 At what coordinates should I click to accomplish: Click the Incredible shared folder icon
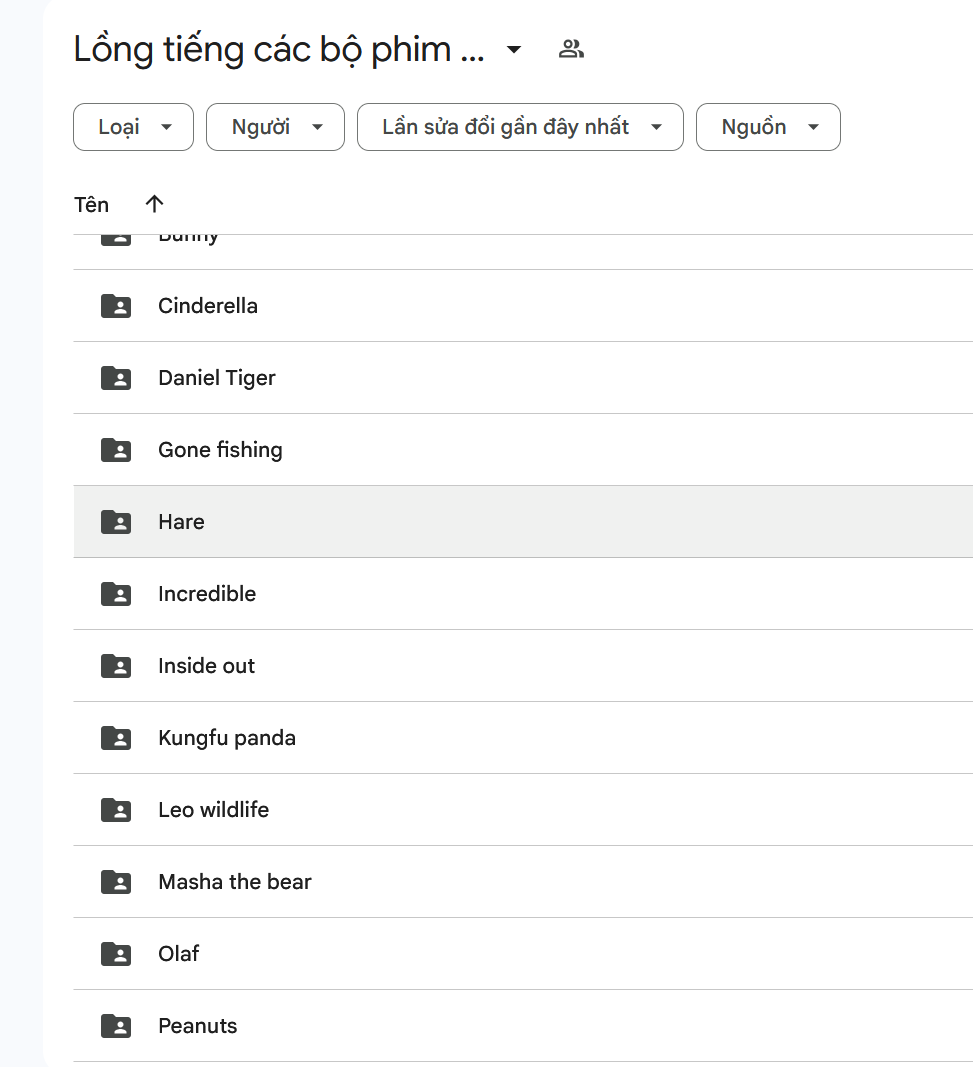116,594
